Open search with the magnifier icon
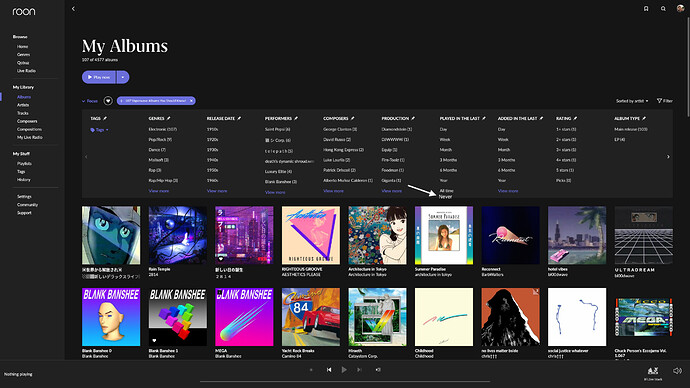 pos(663,8)
